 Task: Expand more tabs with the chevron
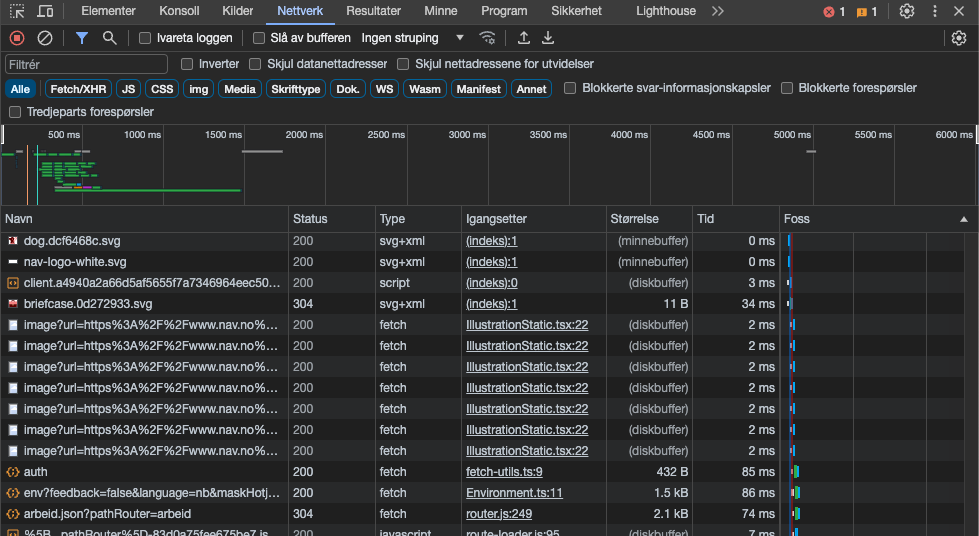click(718, 11)
